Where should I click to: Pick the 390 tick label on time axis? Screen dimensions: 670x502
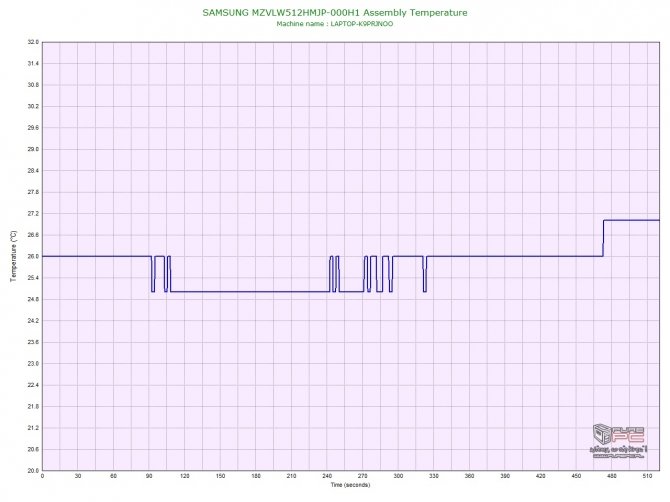[x=505, y=476]
